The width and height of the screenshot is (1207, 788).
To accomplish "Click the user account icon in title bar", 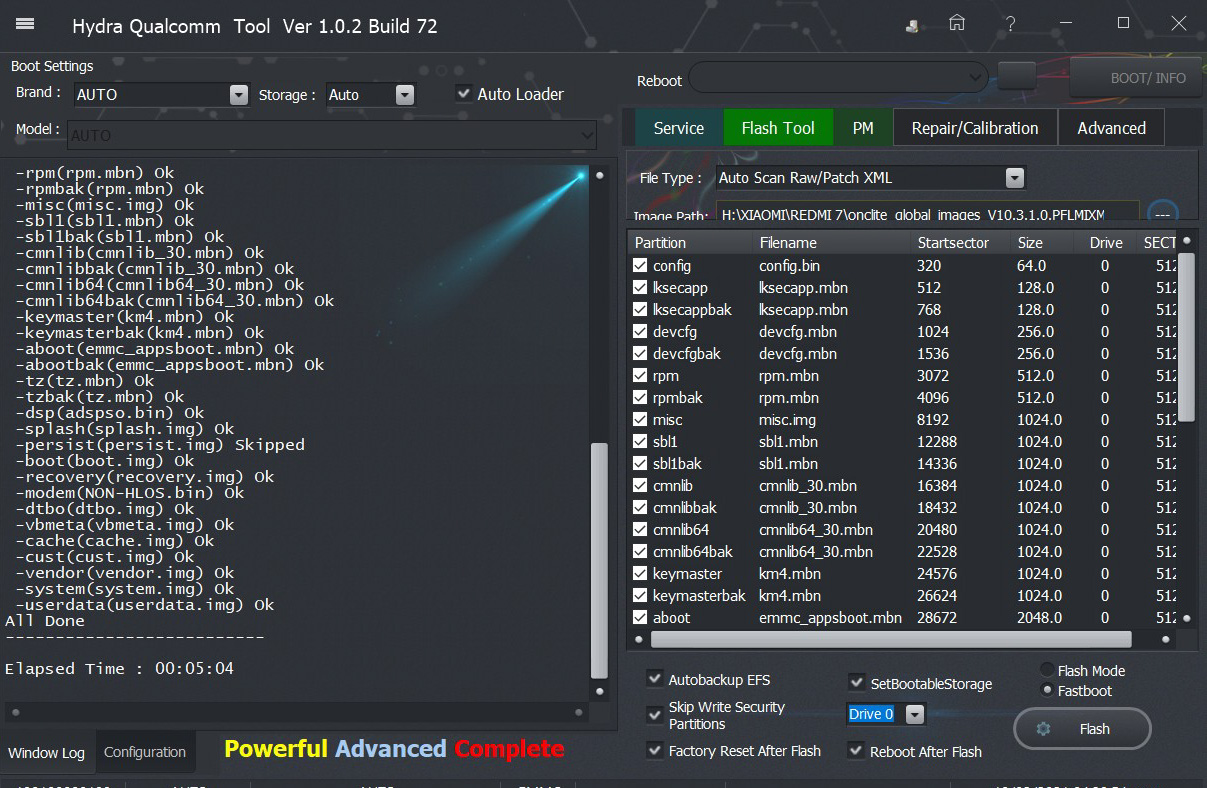I will coord(913,25).
